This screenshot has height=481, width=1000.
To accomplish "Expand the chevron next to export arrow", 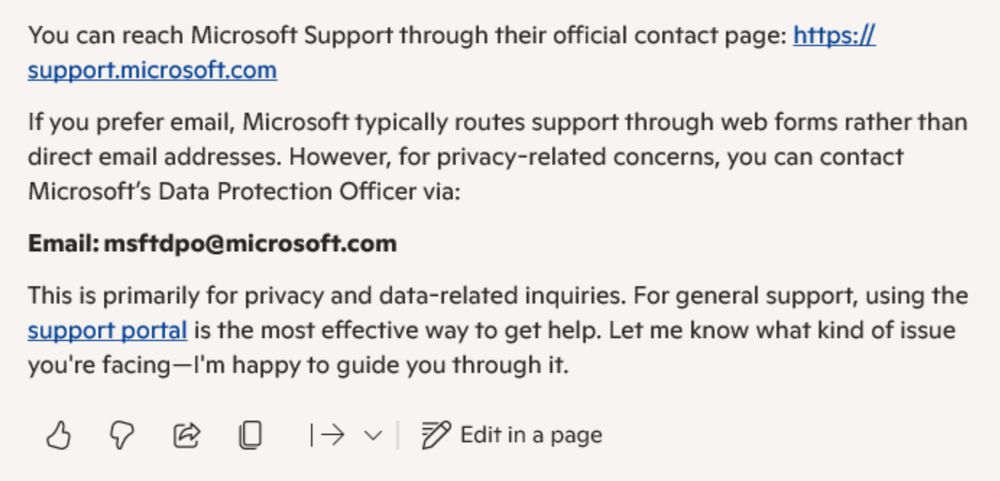I will pos(373,435).
